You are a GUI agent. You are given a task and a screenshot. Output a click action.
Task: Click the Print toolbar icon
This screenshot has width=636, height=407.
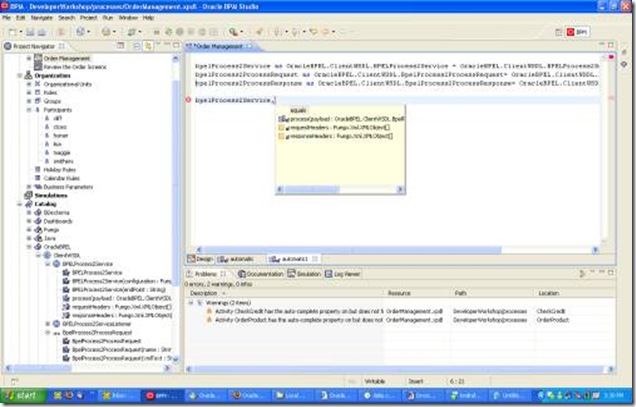(x=41, y=32)
